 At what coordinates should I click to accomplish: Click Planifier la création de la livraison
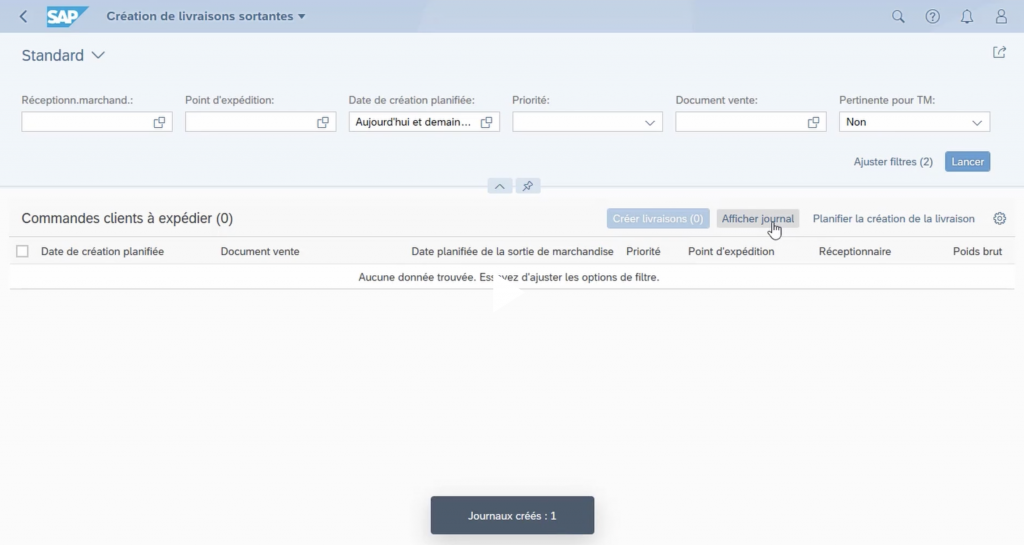tap(893, 219)
